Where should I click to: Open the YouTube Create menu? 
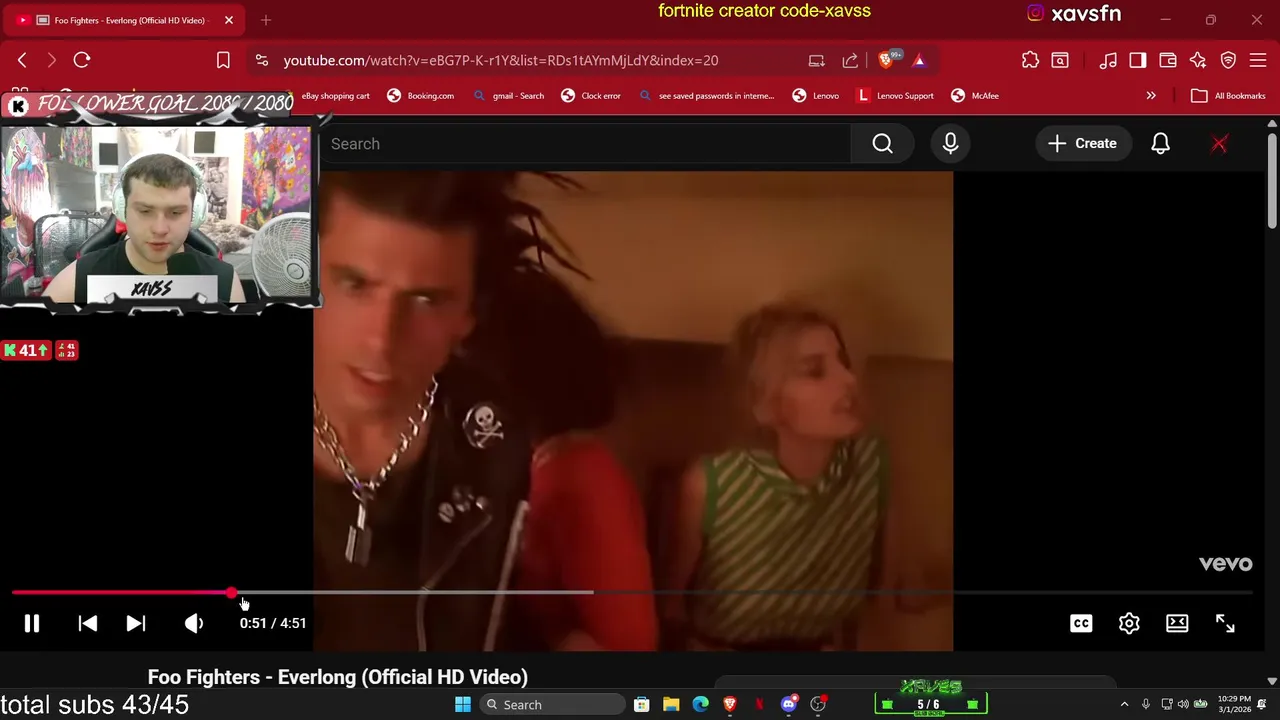(1082, 144)
